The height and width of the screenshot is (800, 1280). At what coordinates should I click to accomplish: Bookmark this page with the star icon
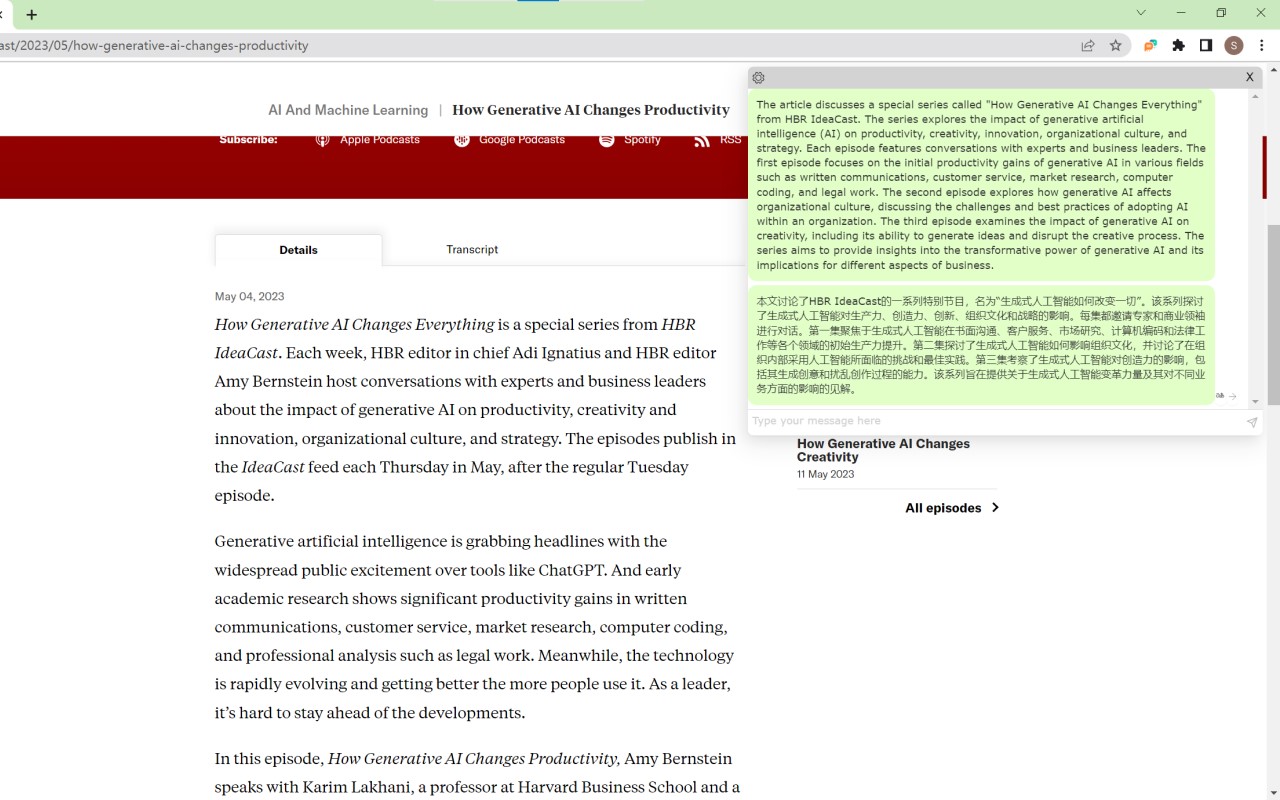[x=1116, y=45]
